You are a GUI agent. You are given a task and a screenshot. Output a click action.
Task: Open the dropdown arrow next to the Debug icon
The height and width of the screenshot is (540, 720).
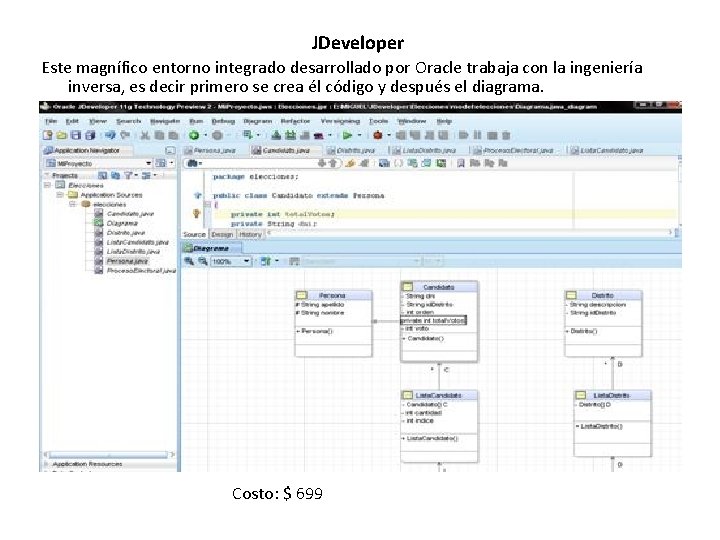[389, 135]
